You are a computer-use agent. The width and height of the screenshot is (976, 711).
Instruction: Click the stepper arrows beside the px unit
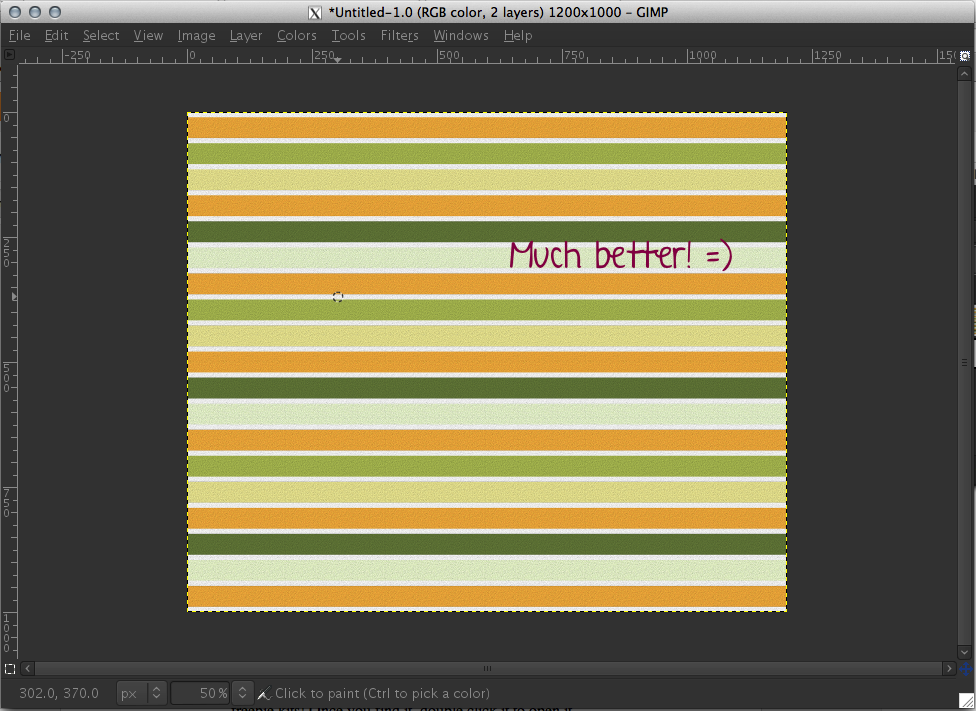(x=156, y=693)
